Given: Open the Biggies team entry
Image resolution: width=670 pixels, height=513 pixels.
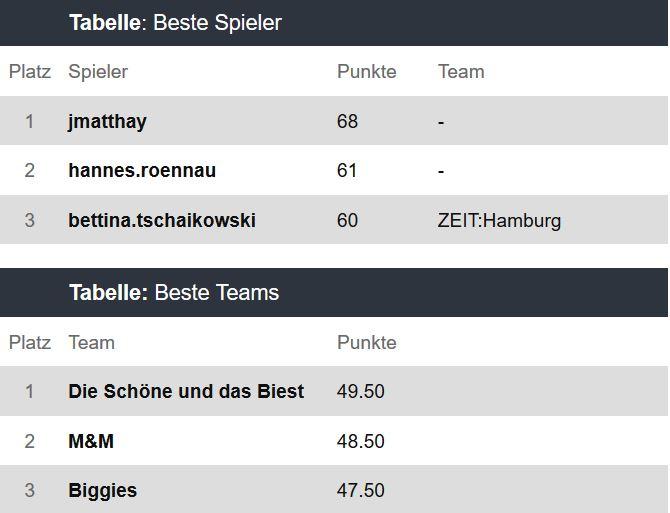Looking at the screenshot, I should click(103, 490).
